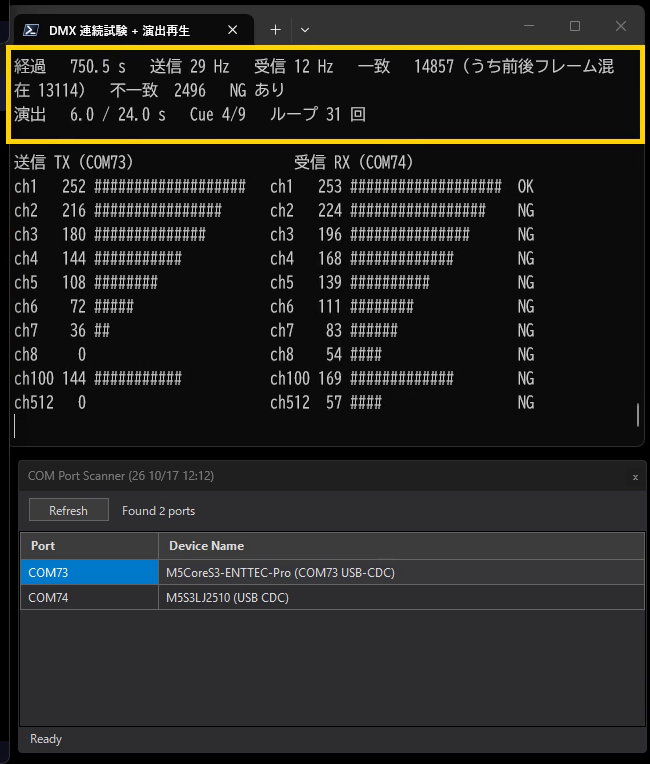The width and height of the screenshot is (650, 764).
Task: Click the RX ch7 value 83
Action: tap(334, 330)
